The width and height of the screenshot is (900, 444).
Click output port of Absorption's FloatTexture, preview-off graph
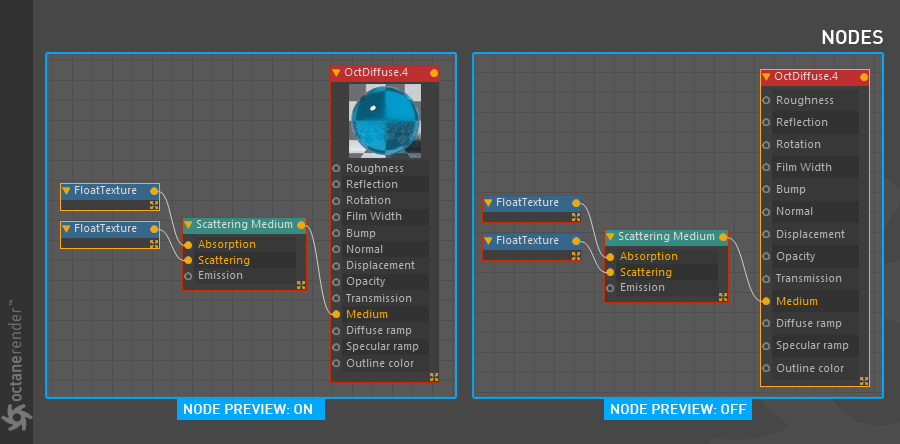click(576, 202)
